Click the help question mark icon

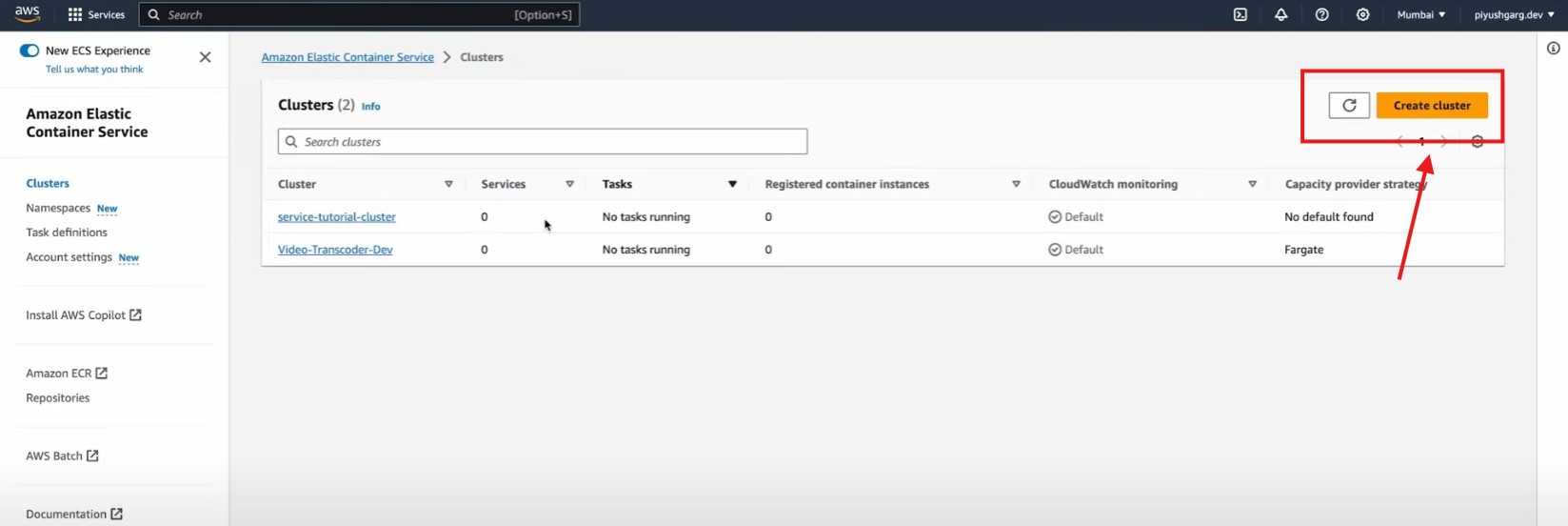coord(1321,14)
